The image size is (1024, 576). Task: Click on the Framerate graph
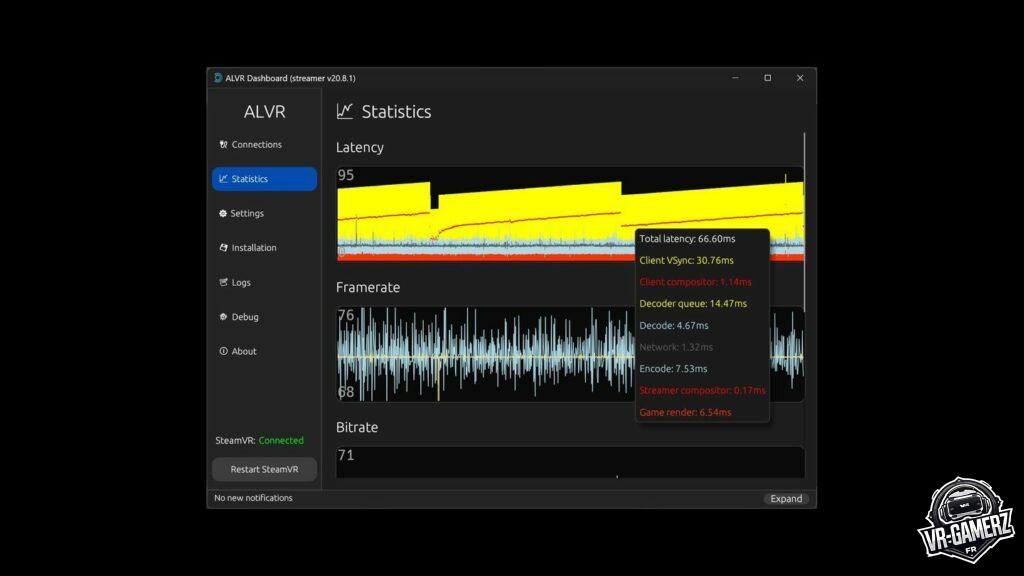pyautogui.click(x=480, y=355)
